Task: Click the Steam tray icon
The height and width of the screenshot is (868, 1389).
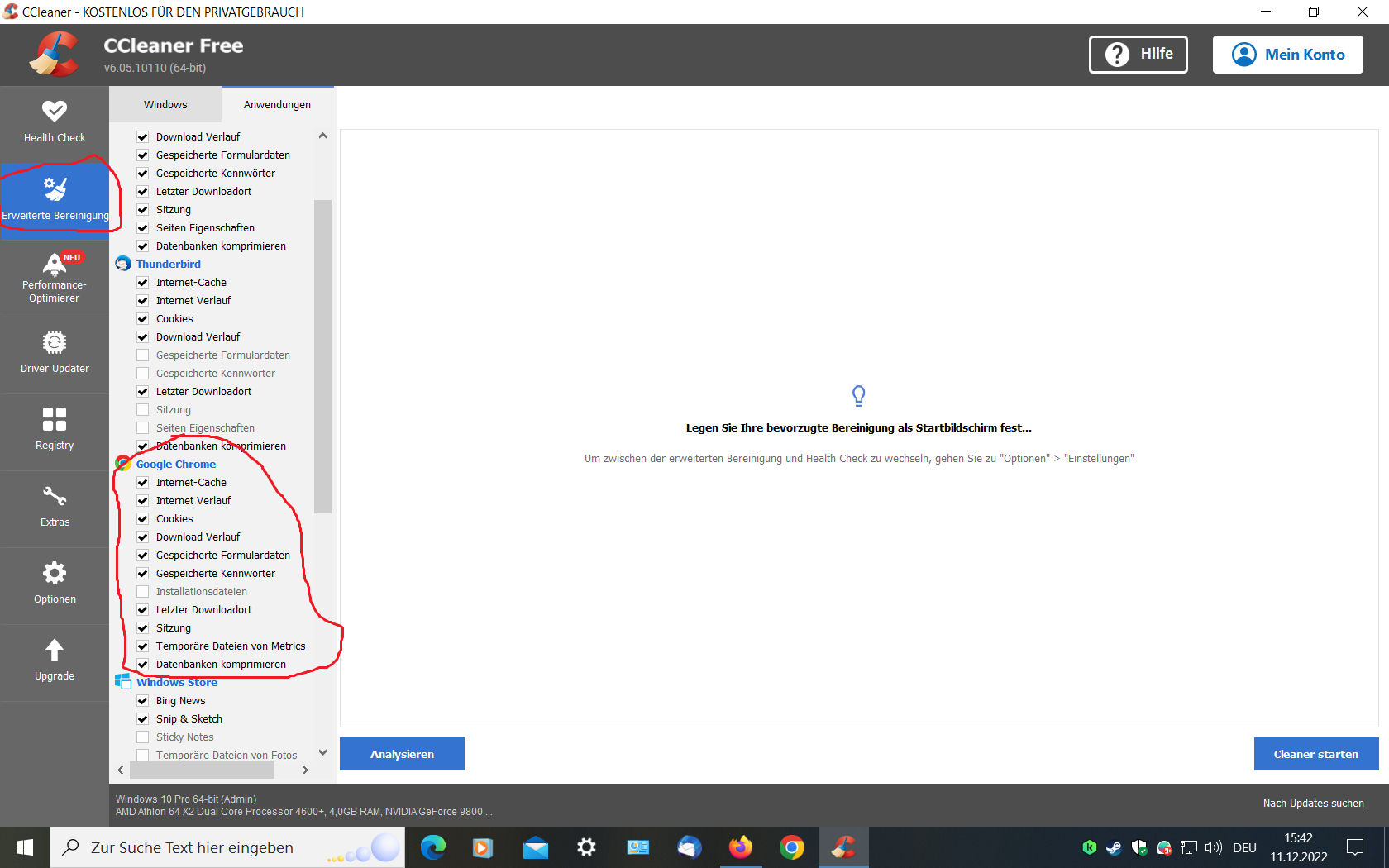Action: coord(1114,847)
